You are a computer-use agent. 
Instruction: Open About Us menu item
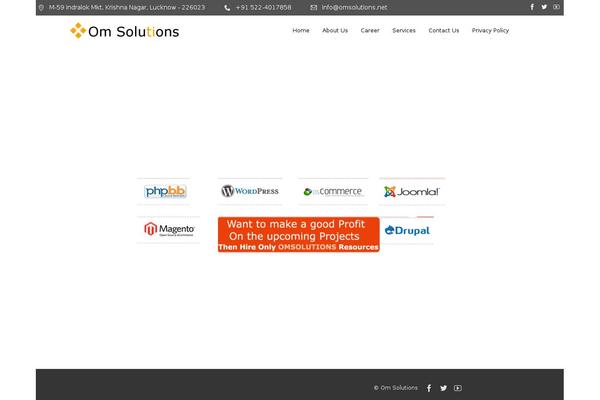[335, 31]
